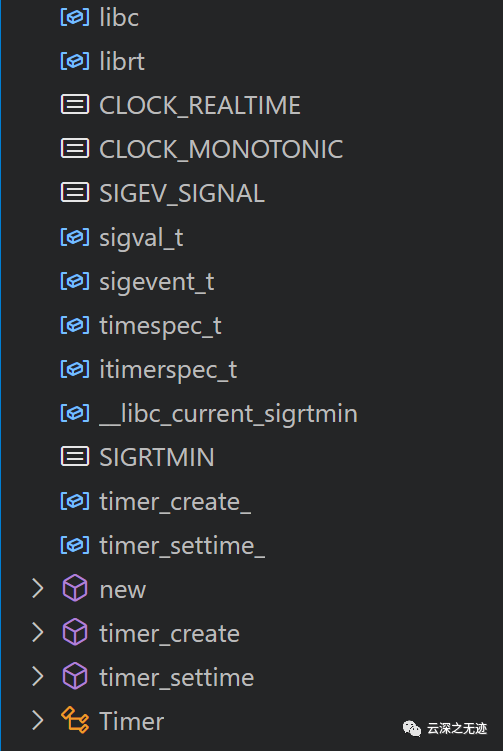This screenshot has height=751, width=503.
Task: Expand the Timer class node
Action: point(37,720)
